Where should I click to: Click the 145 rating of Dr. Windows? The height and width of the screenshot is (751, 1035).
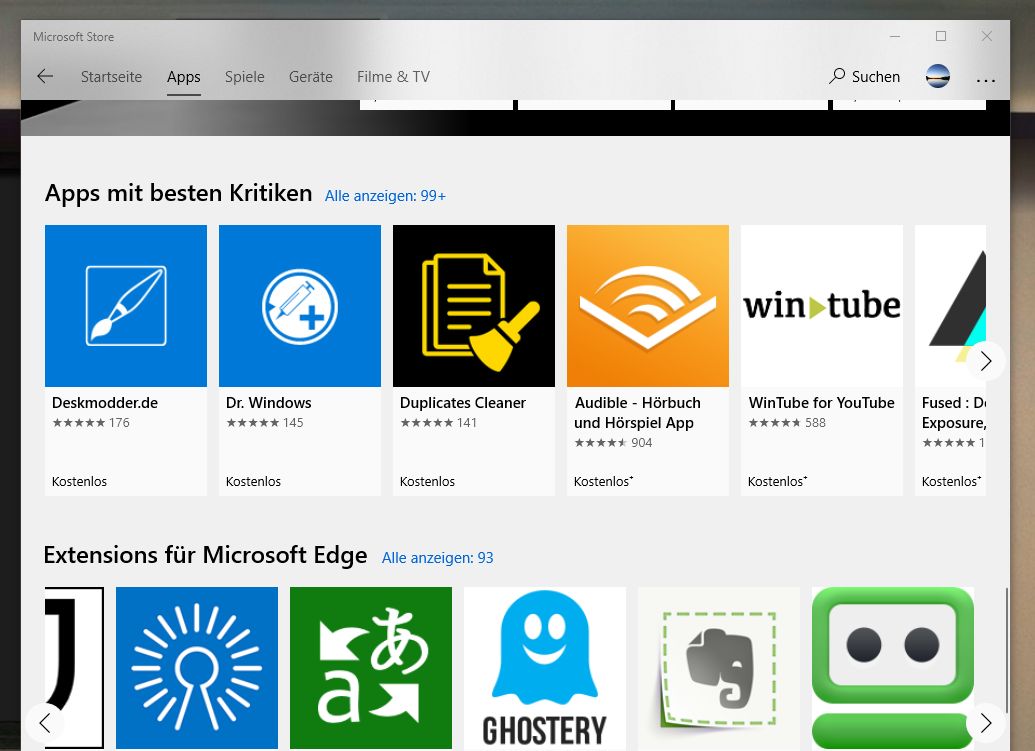pos(265,423)
